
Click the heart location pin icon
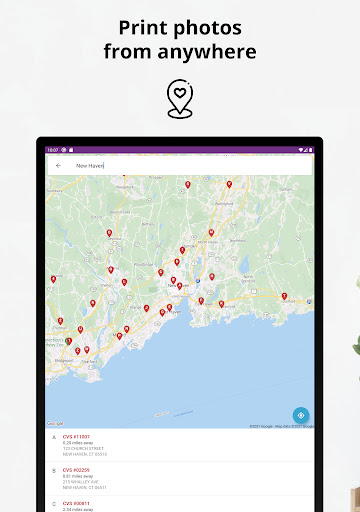tap(180, 99)
